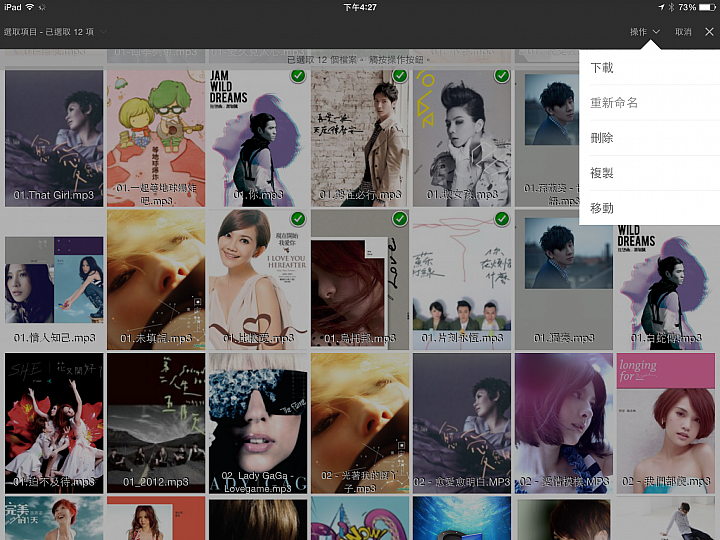Select the 02 - 光著我的腳丫子.mp3 file
The height and width of the screenshot is (540, 720).
click(360, 423)
